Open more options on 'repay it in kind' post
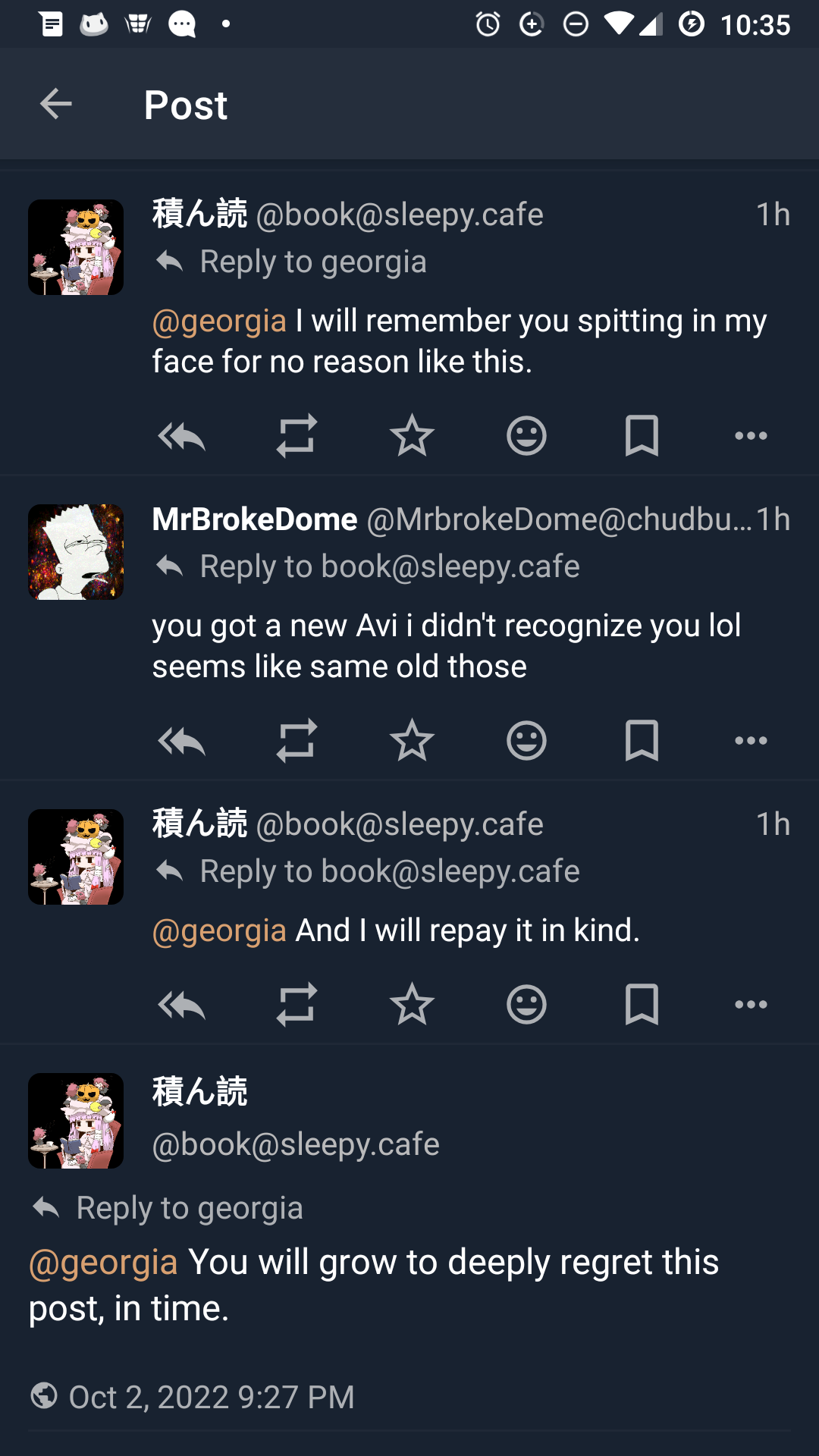819x1456 pixels. click(x=751, y=1005)
